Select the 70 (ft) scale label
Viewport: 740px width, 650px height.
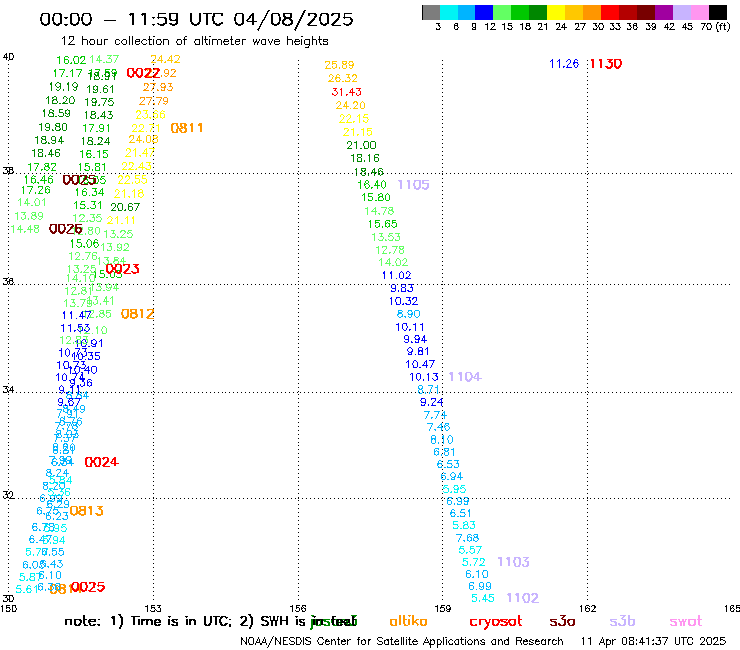(715, 26)
